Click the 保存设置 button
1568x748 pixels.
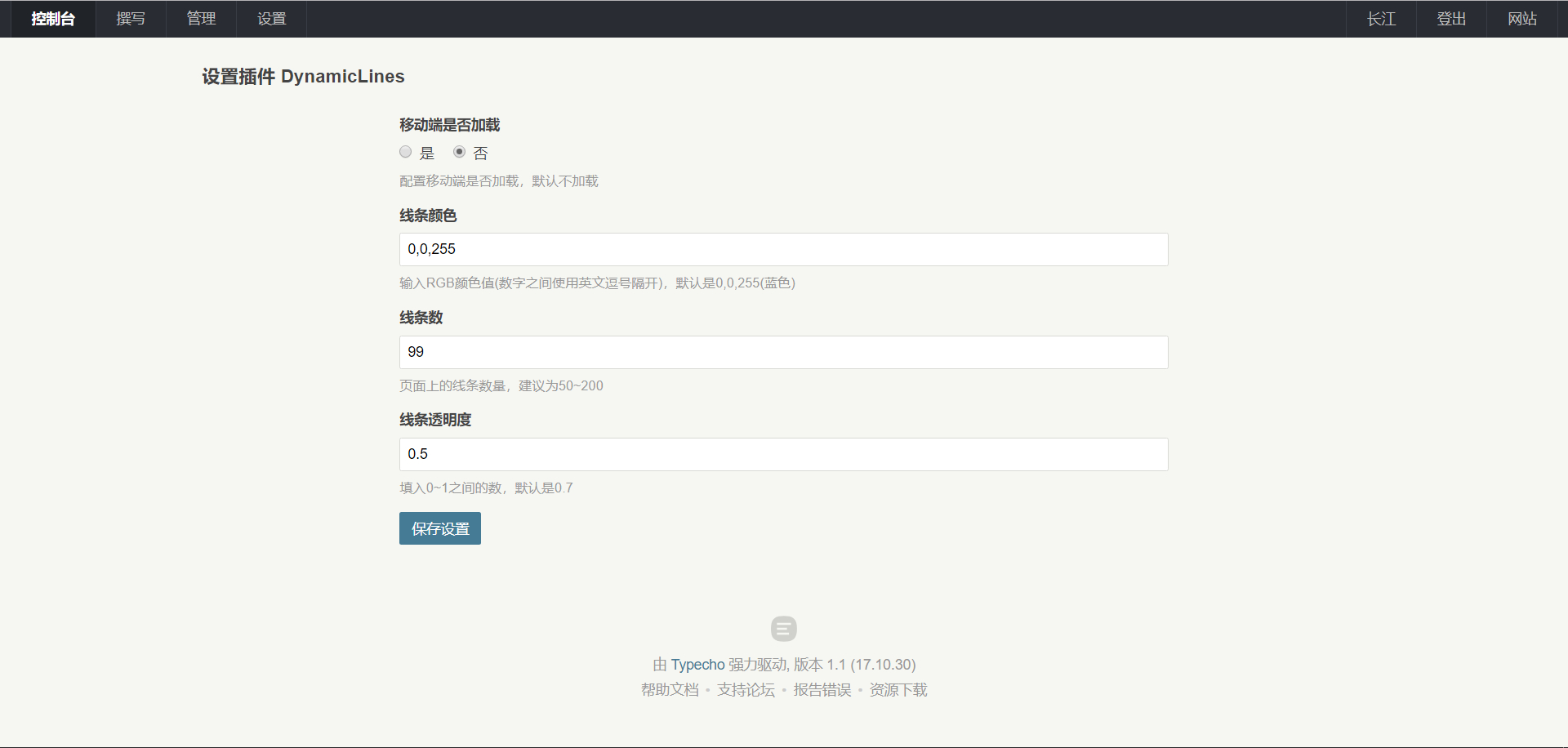pyautogui.click(x=439, y=528)
